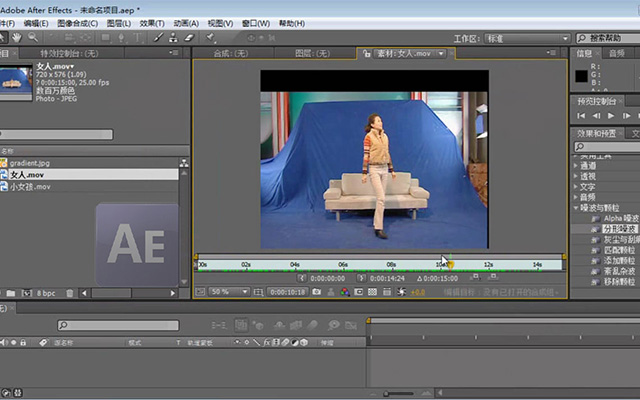640x400 pixels.
Task: Open the 50% magnification dropdown
Action: (x=229, y=292)
